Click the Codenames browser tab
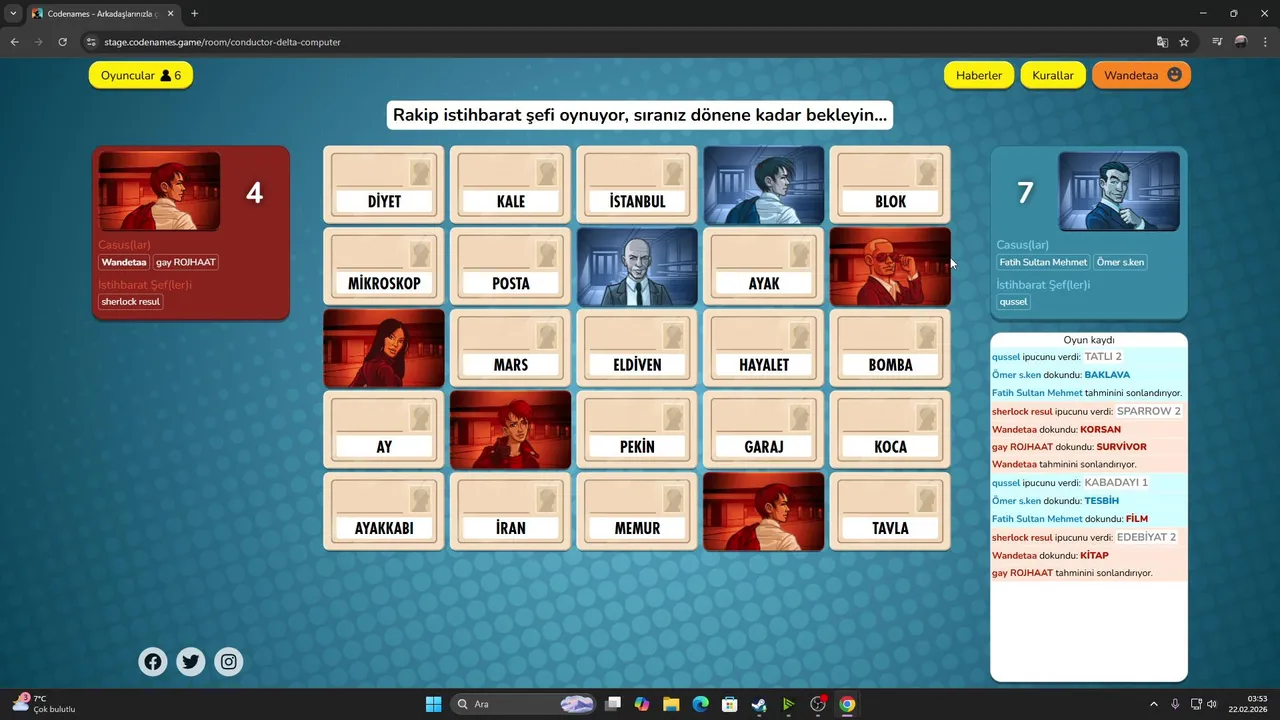Screen dimensions: 1280x720 coord(103,14)
